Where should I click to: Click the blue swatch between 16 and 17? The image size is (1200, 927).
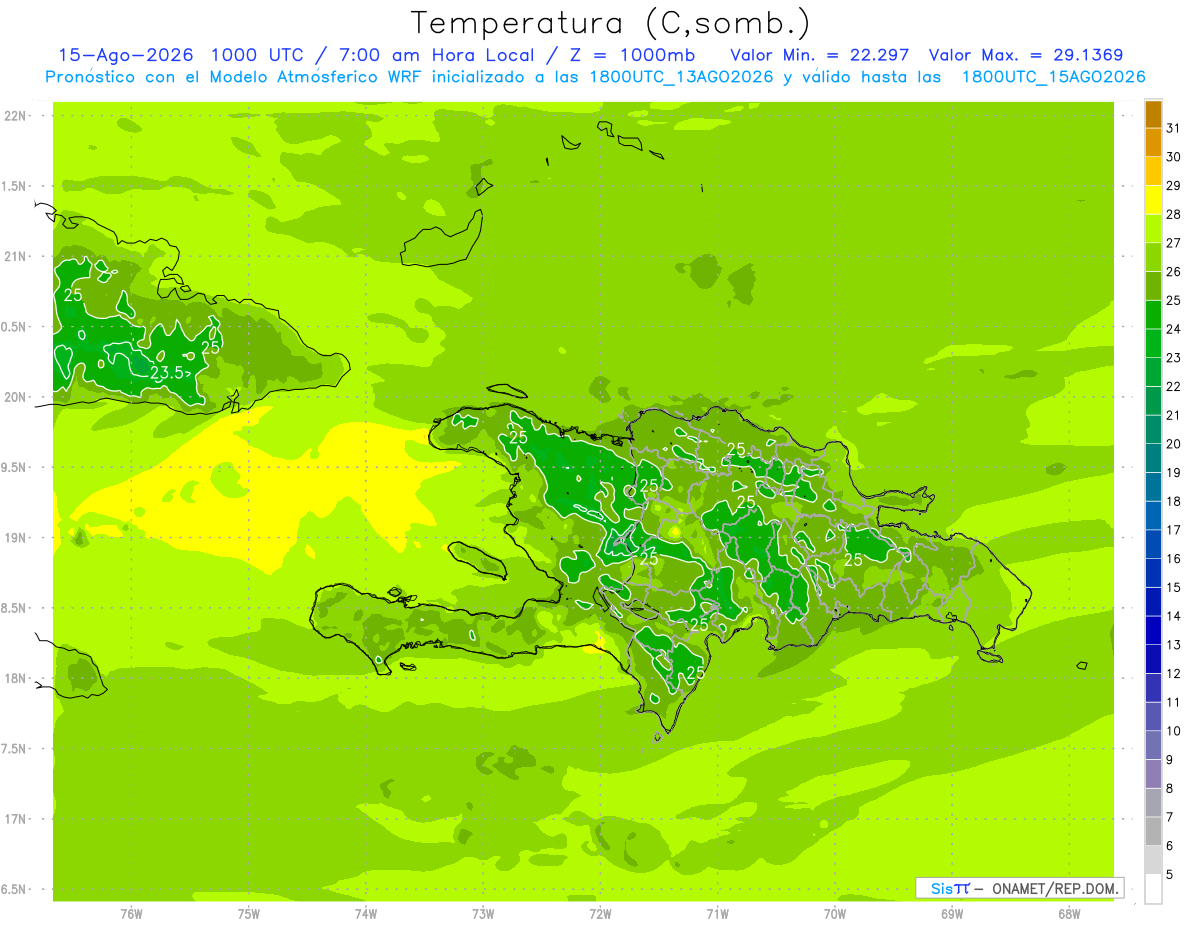1153,544
